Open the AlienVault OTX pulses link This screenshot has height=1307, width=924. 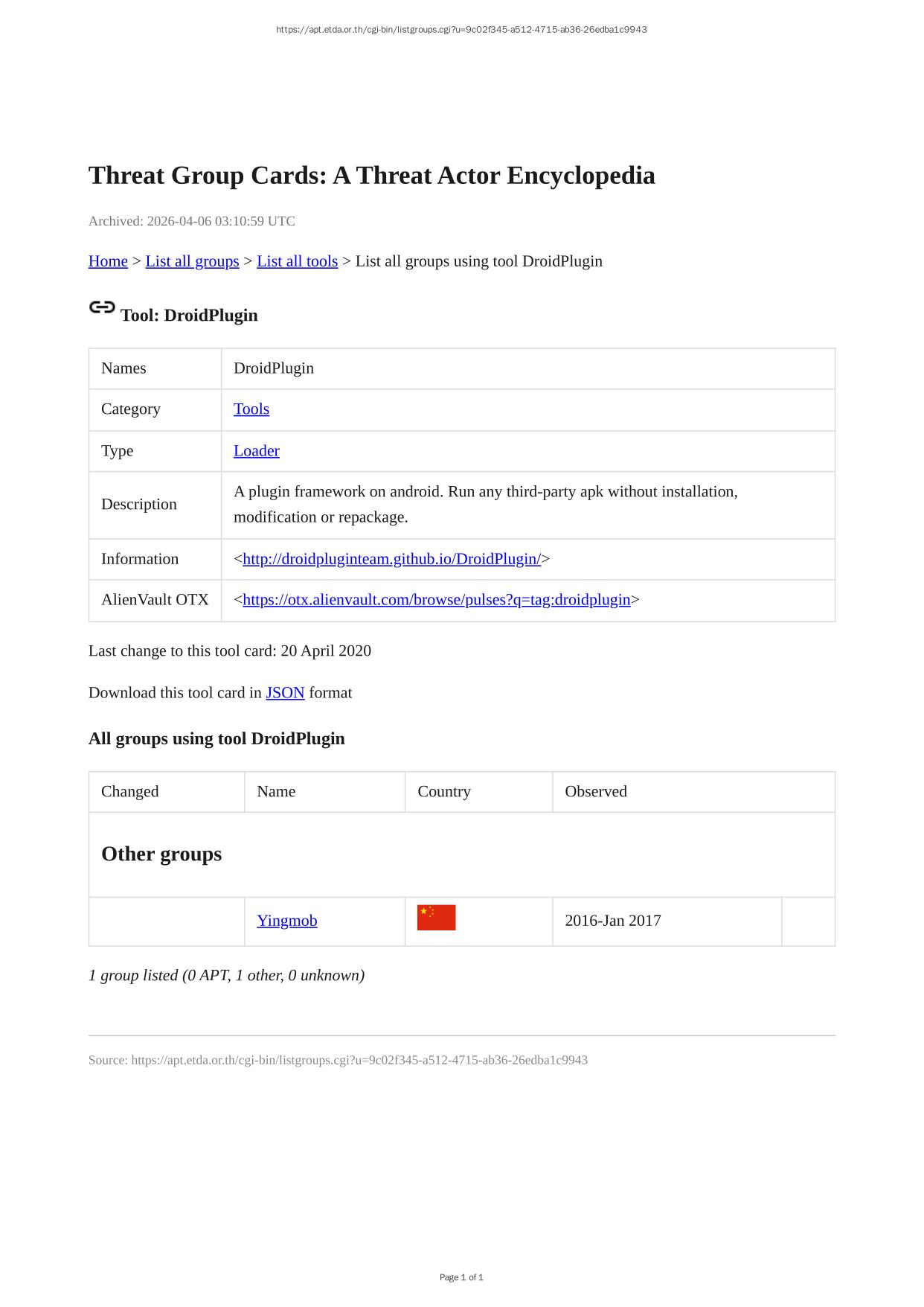[x=436, y=600]
